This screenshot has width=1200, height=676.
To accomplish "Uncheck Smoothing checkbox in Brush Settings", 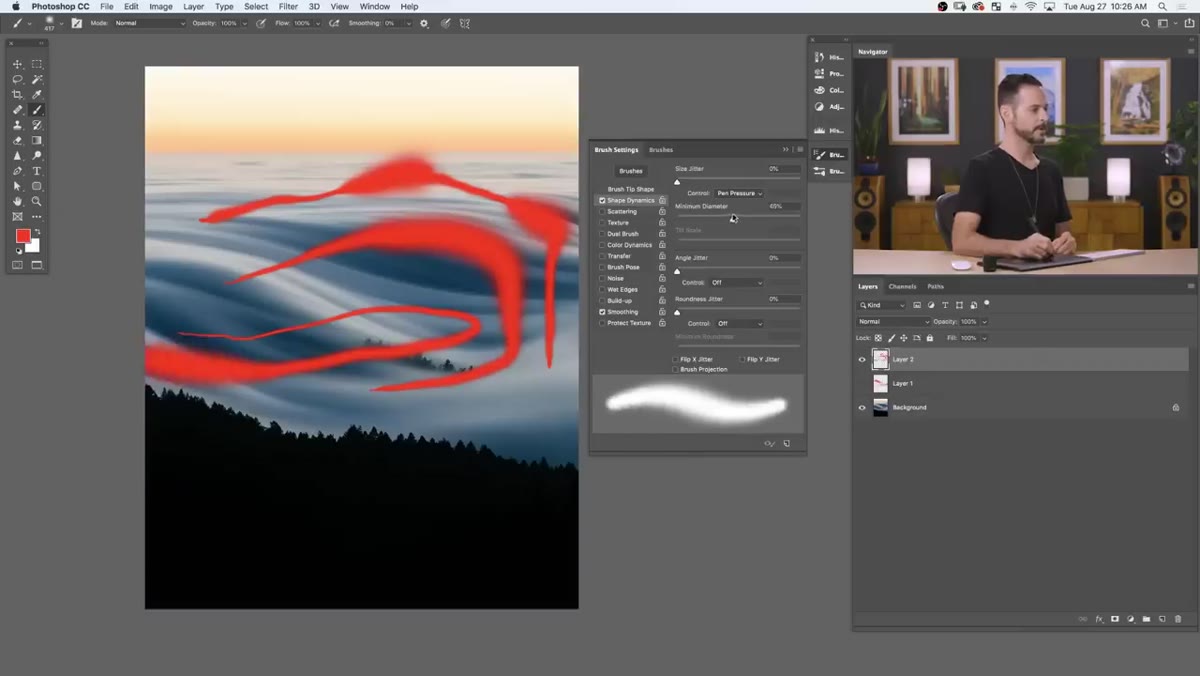I will [x=602, y=312].
